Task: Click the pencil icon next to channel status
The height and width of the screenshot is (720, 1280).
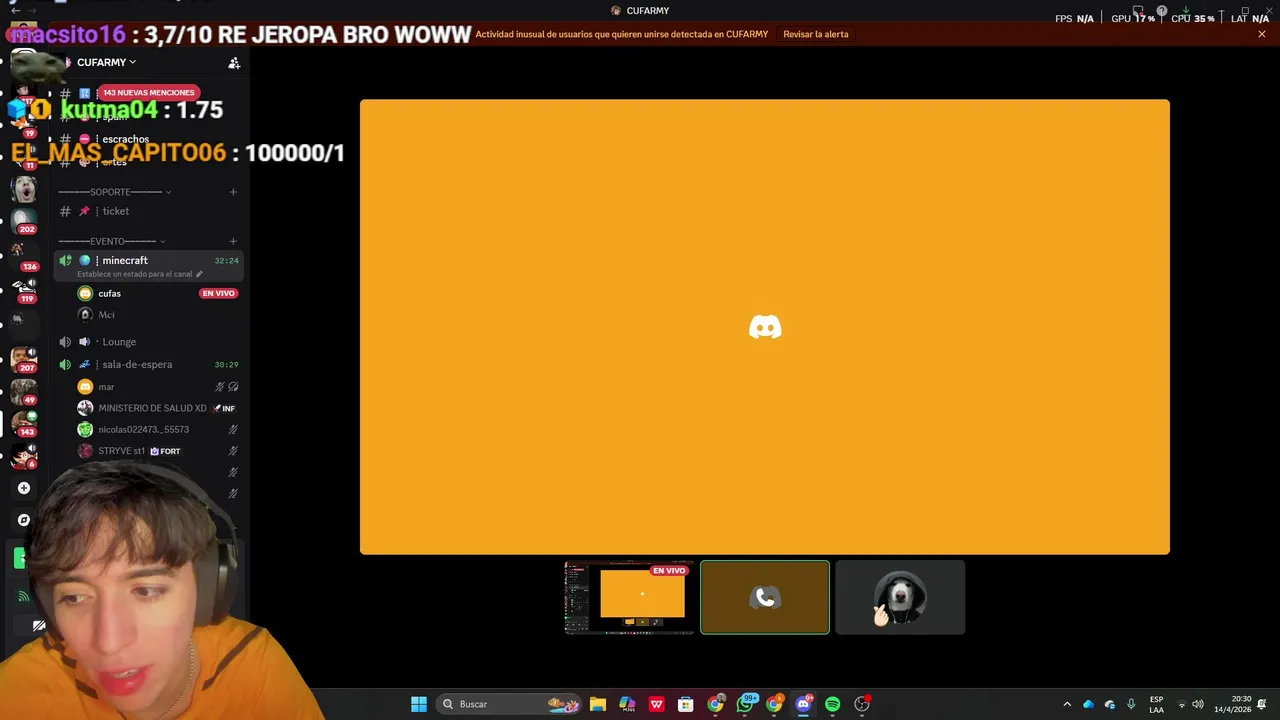Action: [199, 274]
